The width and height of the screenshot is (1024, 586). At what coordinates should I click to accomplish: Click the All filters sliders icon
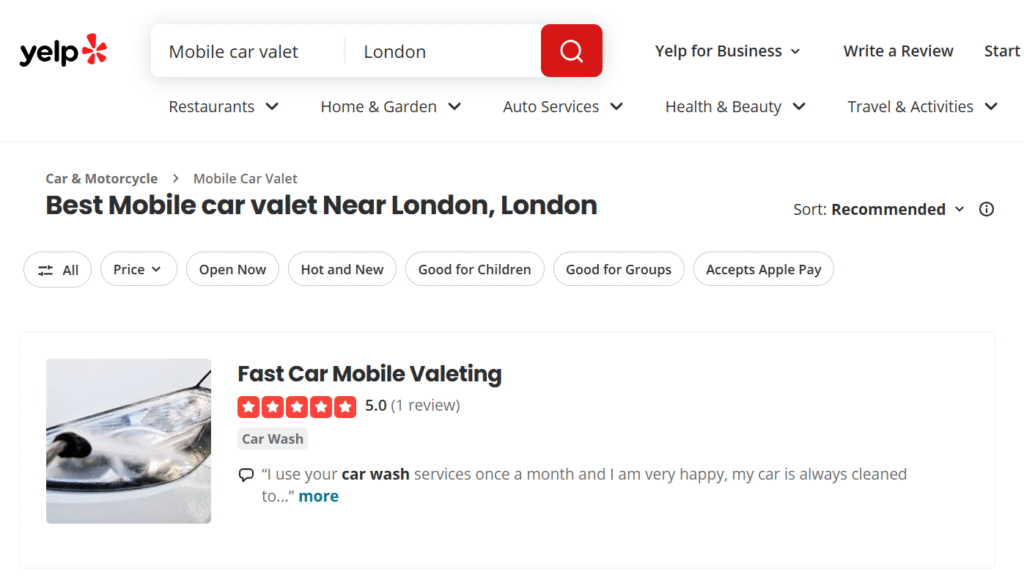click(x=46, y=270)
